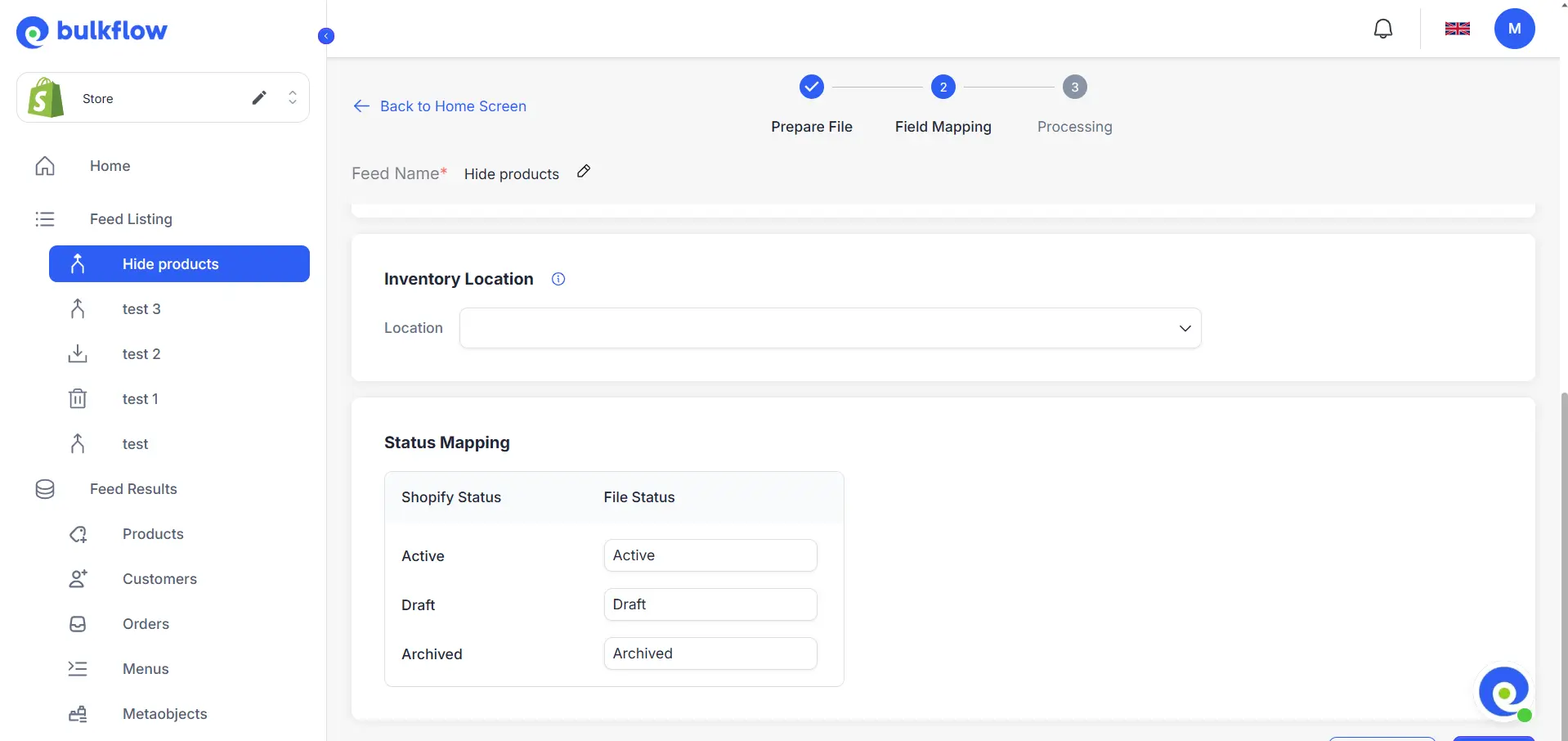Open the account avatar M
The width and height of the screenshot is (1568, 741).
pyautogui.click(x=1514, y=28)
